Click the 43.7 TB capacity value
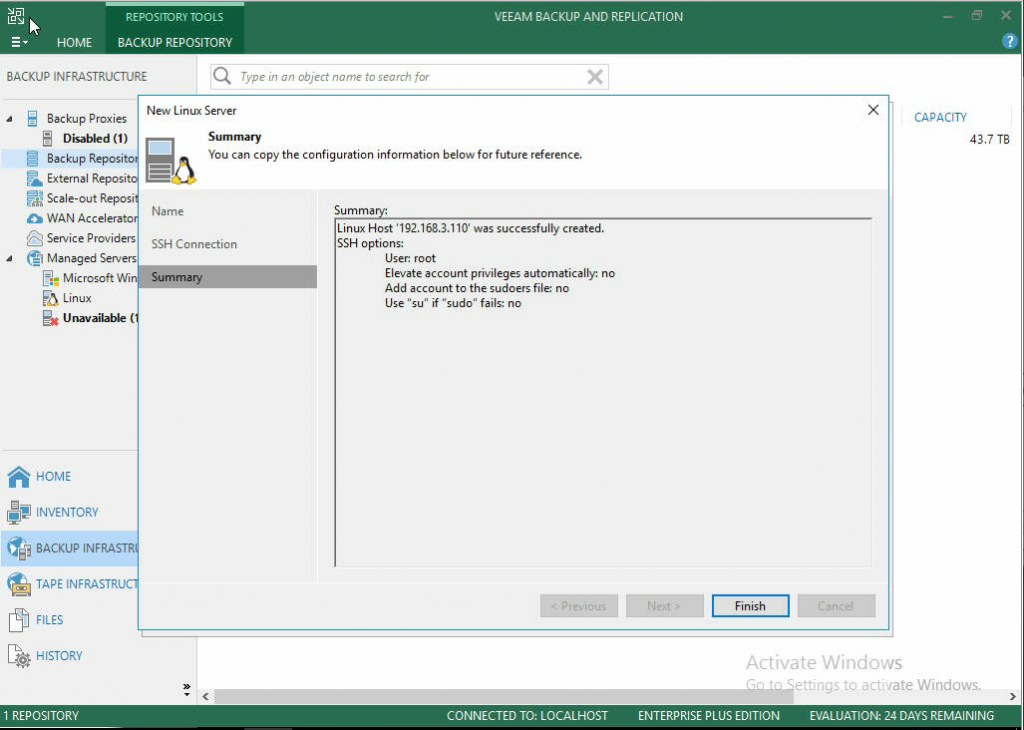 tap(989, 139)
